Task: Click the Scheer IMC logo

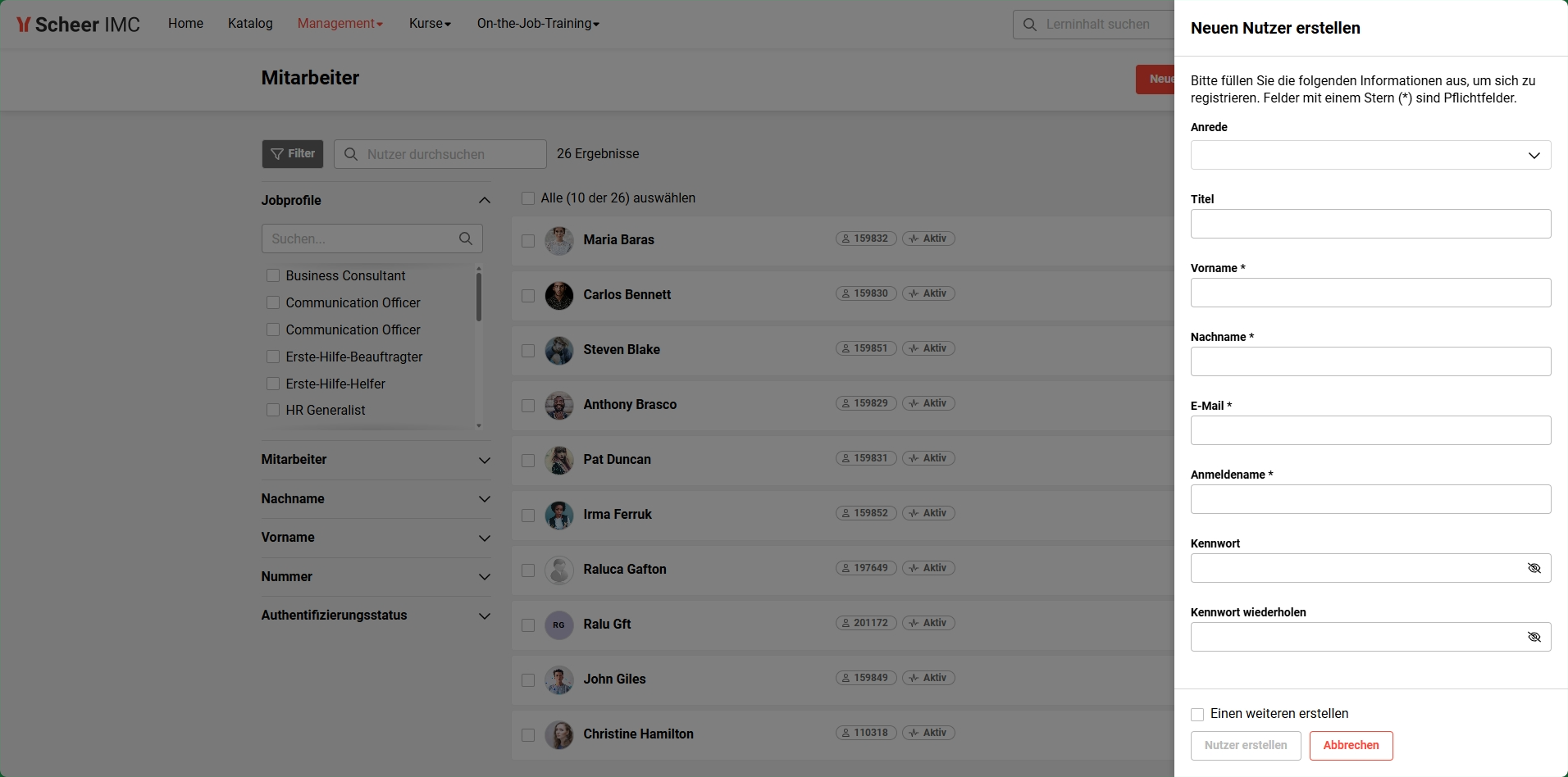Action: pyautogui.click(x=78, y=25)
